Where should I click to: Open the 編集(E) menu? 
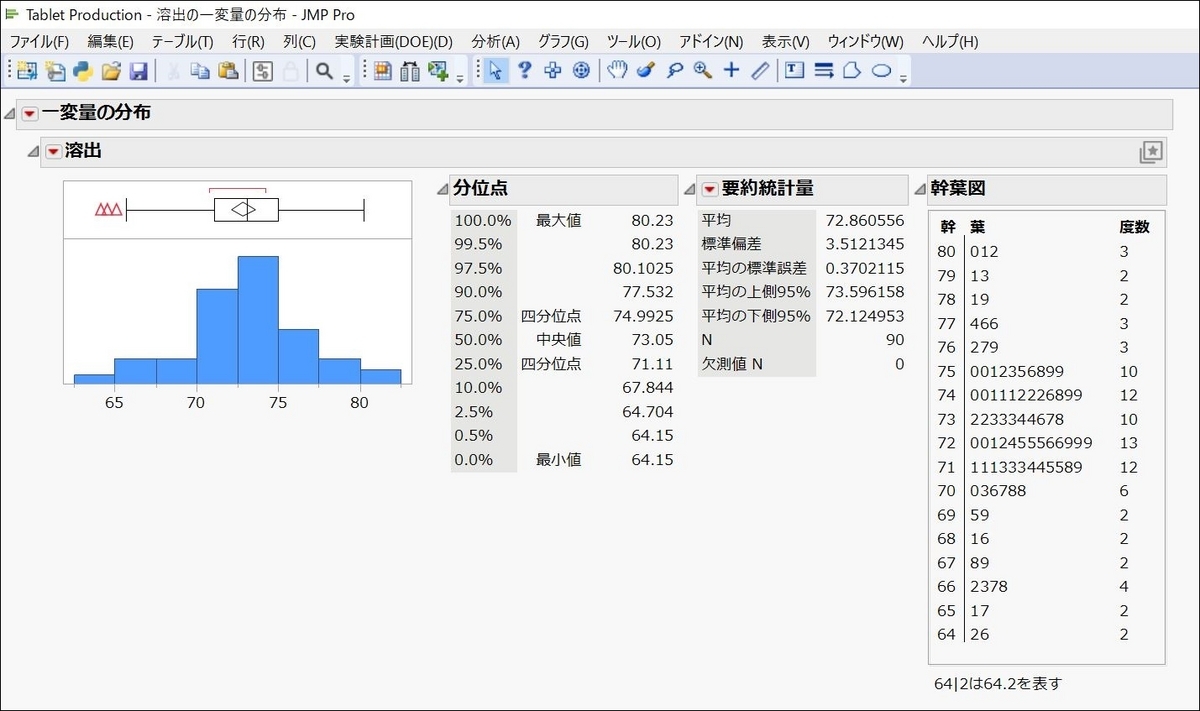coord(110,42)
